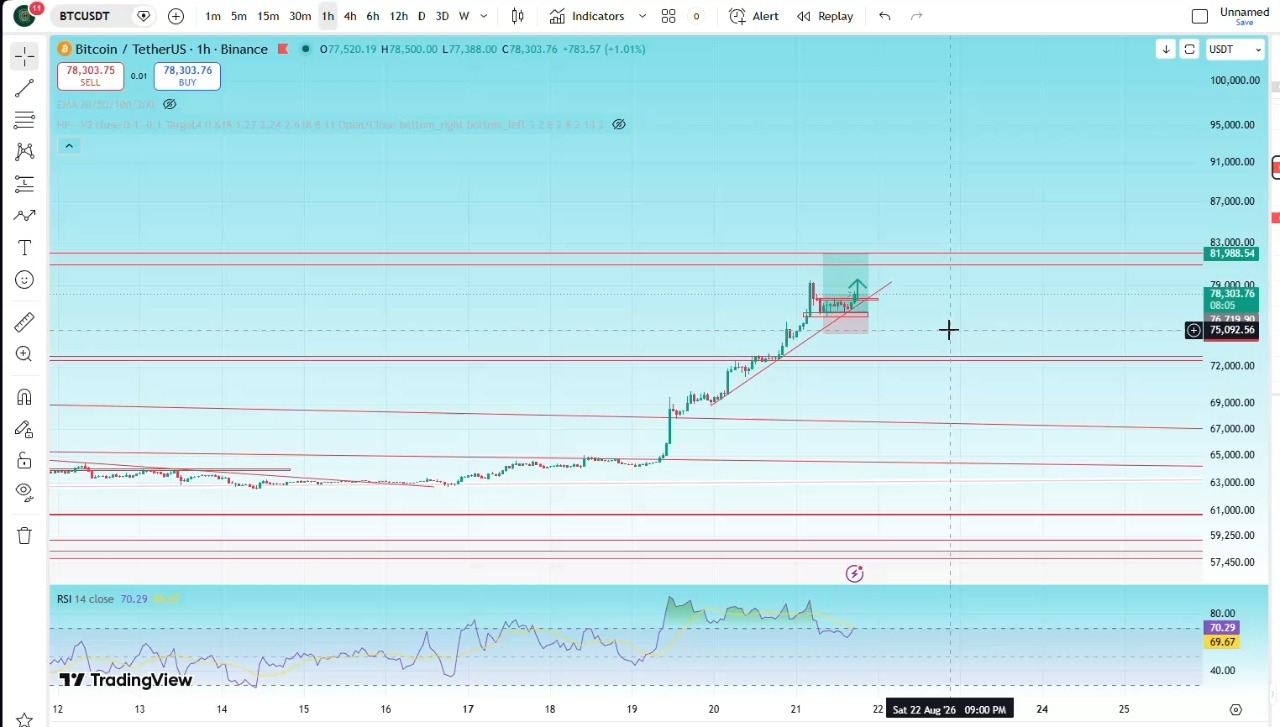This screenshot has height=727, width=1280.
Task: Select the crosshair cursor tool
Action: point(25,57)
